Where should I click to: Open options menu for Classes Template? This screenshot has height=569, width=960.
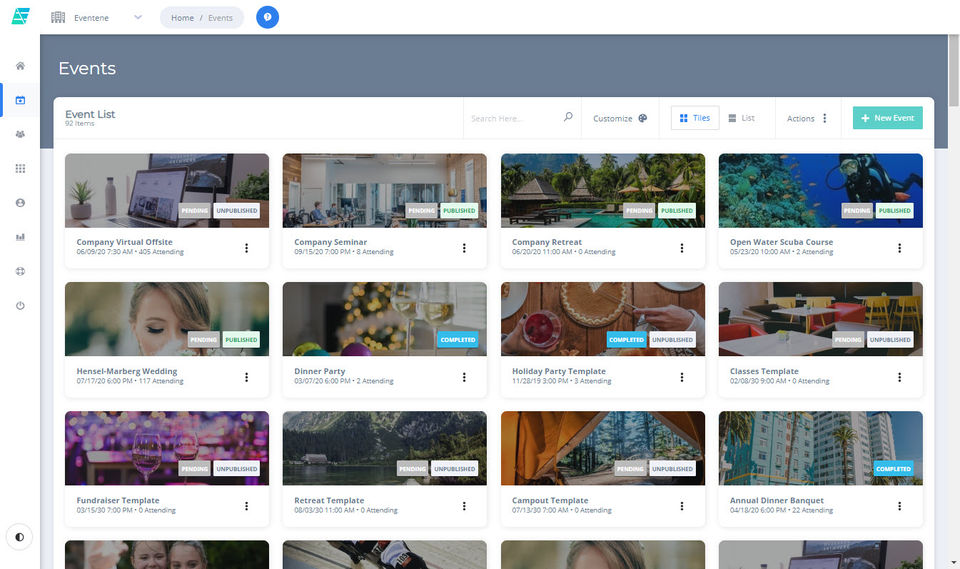[x=899, y=377]
